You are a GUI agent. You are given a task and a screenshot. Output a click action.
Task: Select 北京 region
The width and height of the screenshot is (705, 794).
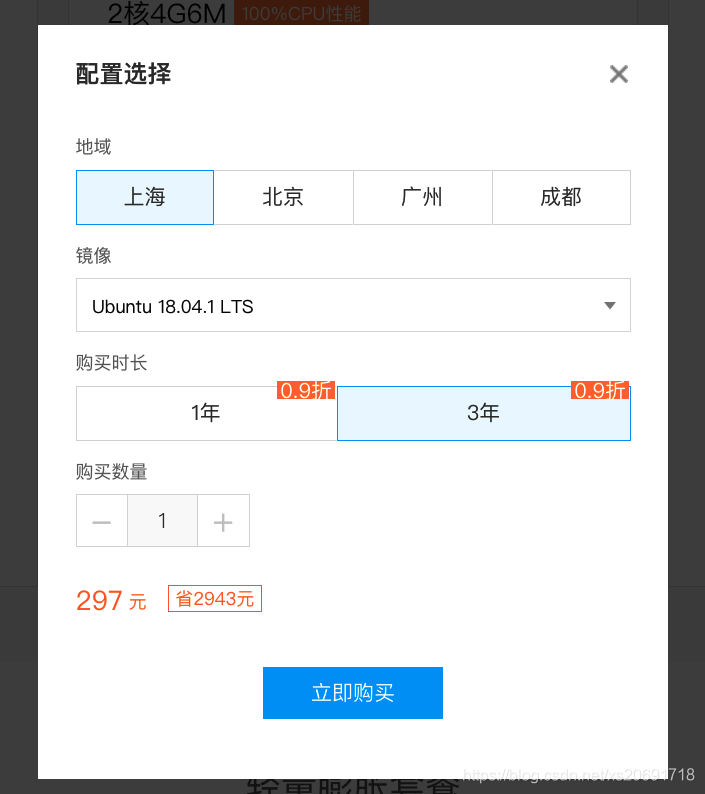283,197
